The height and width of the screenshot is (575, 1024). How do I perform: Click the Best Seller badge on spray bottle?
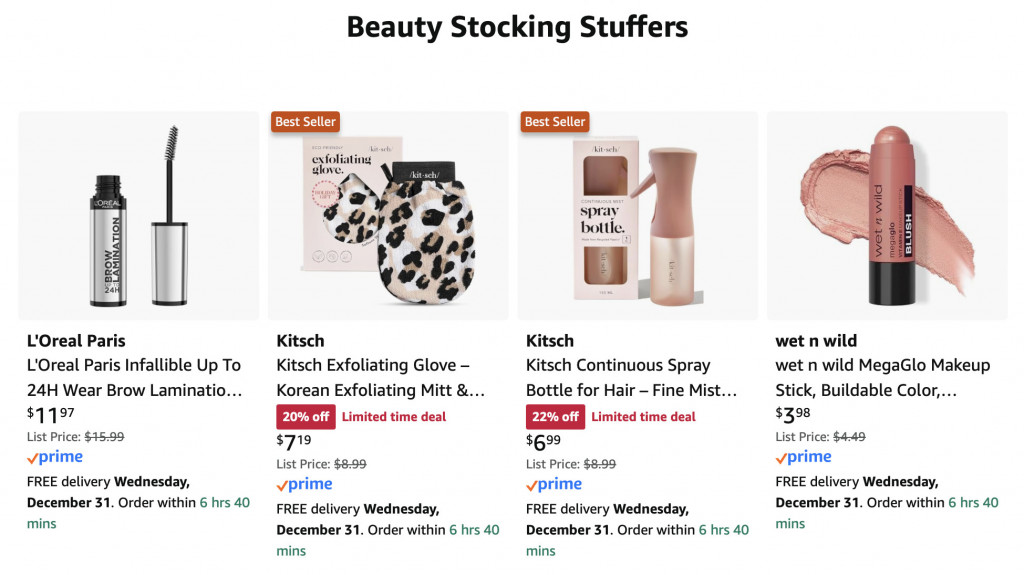pyautogui.click(x=555, y=122)
